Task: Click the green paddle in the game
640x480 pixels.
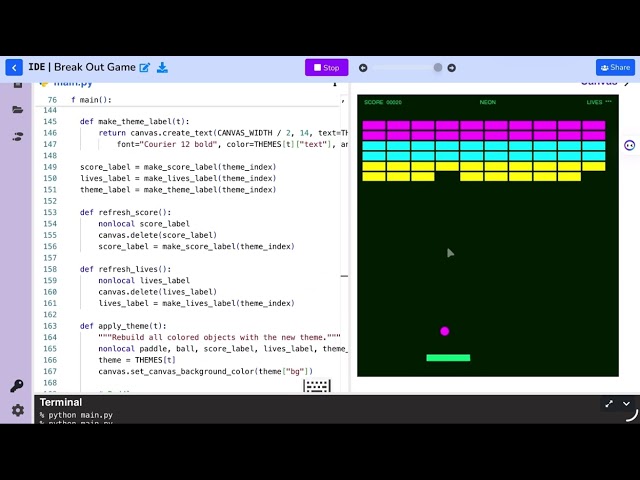Action: (448, 358)
